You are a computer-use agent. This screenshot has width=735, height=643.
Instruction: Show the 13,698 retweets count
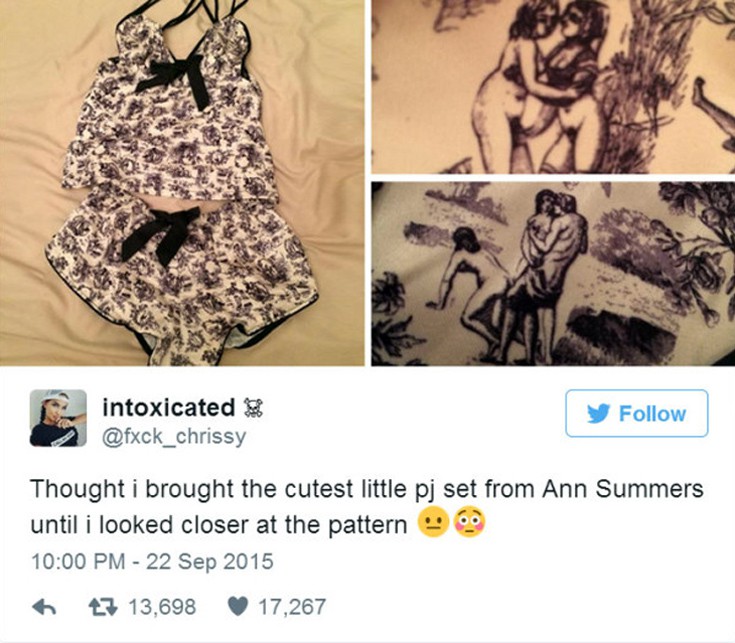pos(162,607)
